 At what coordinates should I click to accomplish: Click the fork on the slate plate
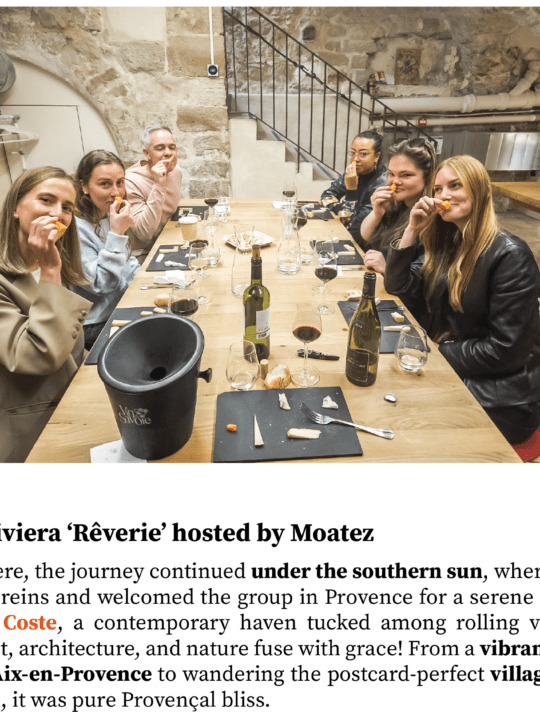346,421
